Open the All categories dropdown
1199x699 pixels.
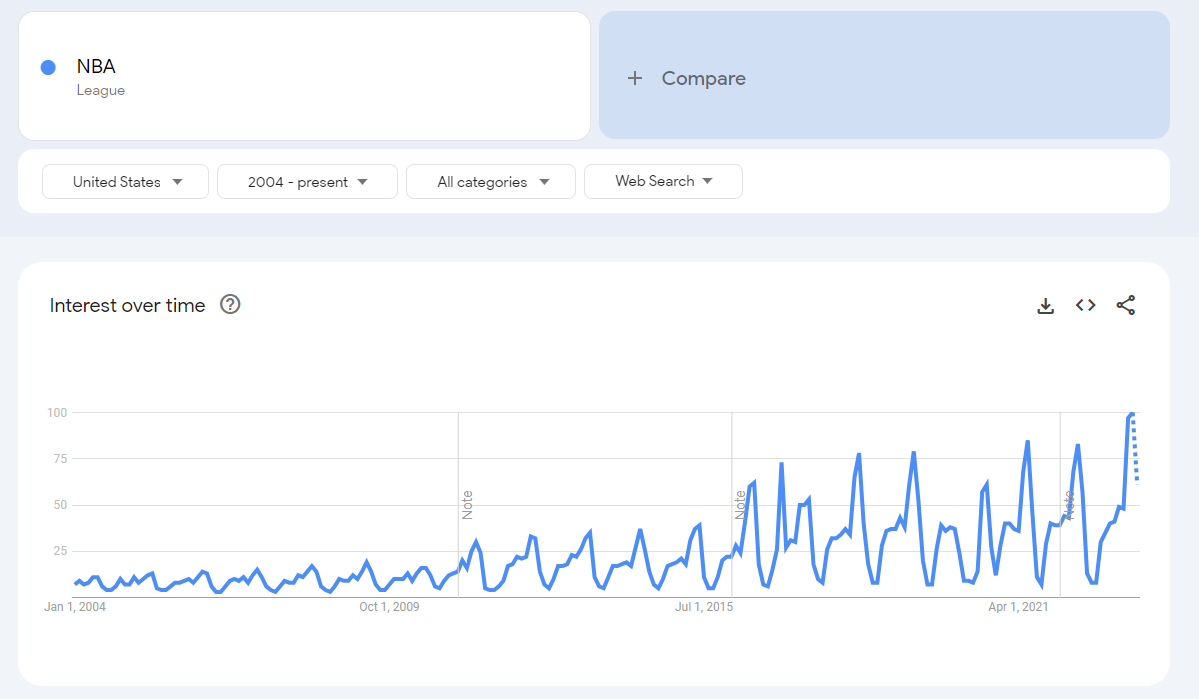pyautogui.click(x=491, y=182)
